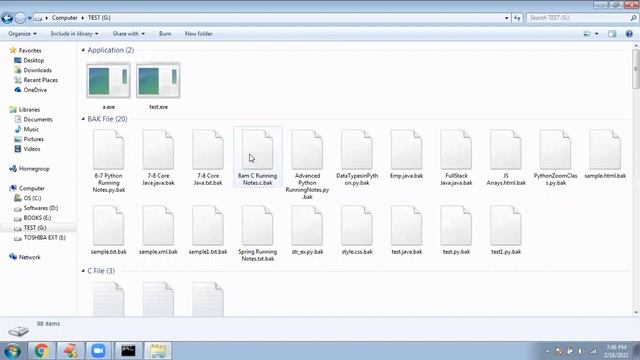This screenshot has height=360, width=640.
Task: Refresh the TEST (G:) folder view
Action: pyautogui.click(x=517, y=18)
